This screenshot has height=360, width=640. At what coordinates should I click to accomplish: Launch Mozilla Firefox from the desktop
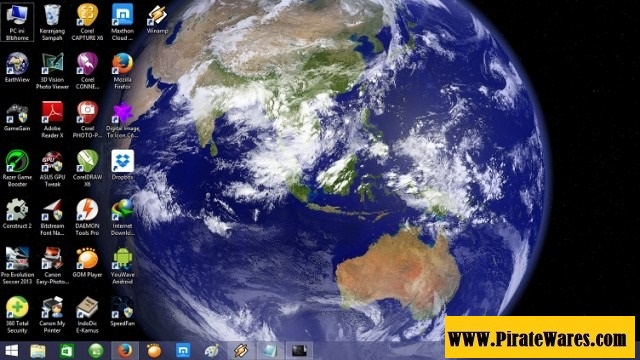point(122,71)
